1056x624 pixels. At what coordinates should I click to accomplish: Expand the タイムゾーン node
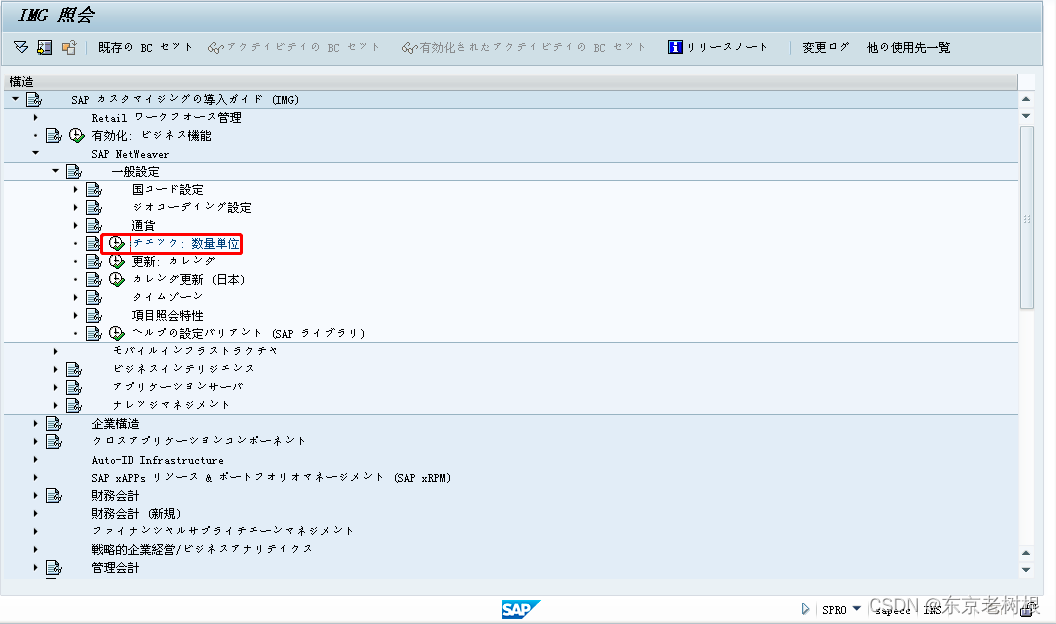pyautogui.click(x=75, y=297)
